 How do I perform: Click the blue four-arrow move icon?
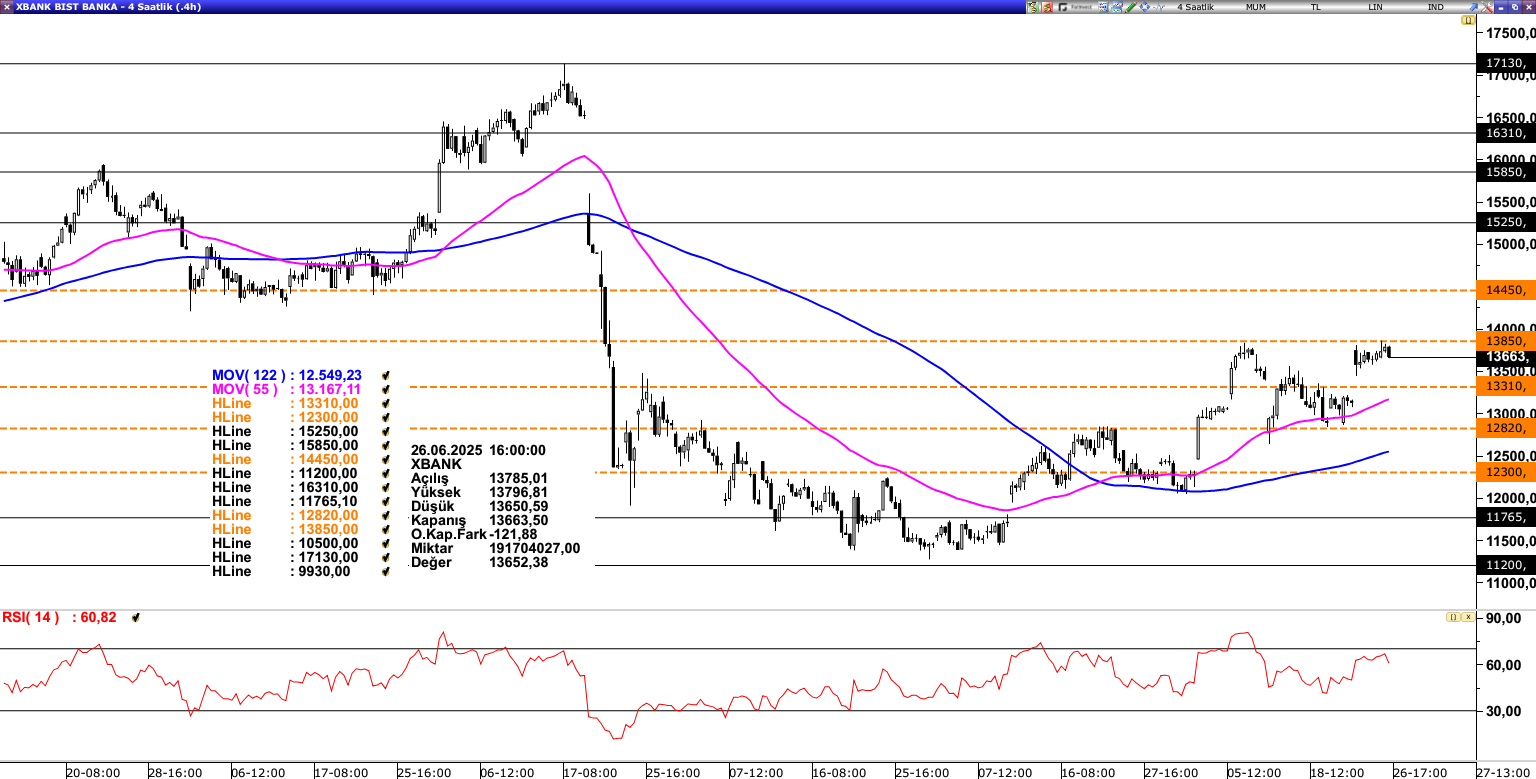click(1144, 7)
